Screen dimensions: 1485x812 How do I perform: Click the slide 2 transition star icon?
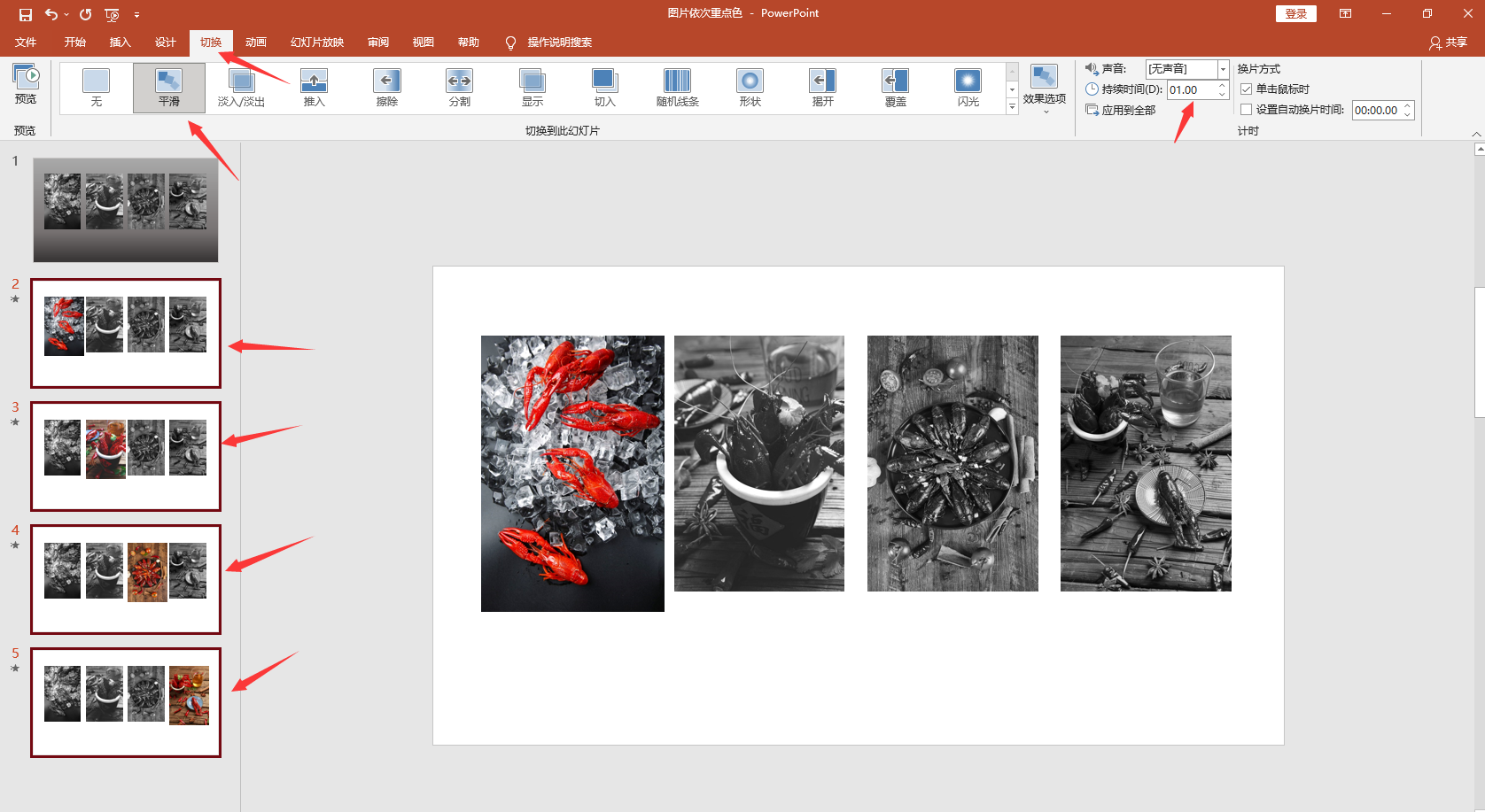15,299
